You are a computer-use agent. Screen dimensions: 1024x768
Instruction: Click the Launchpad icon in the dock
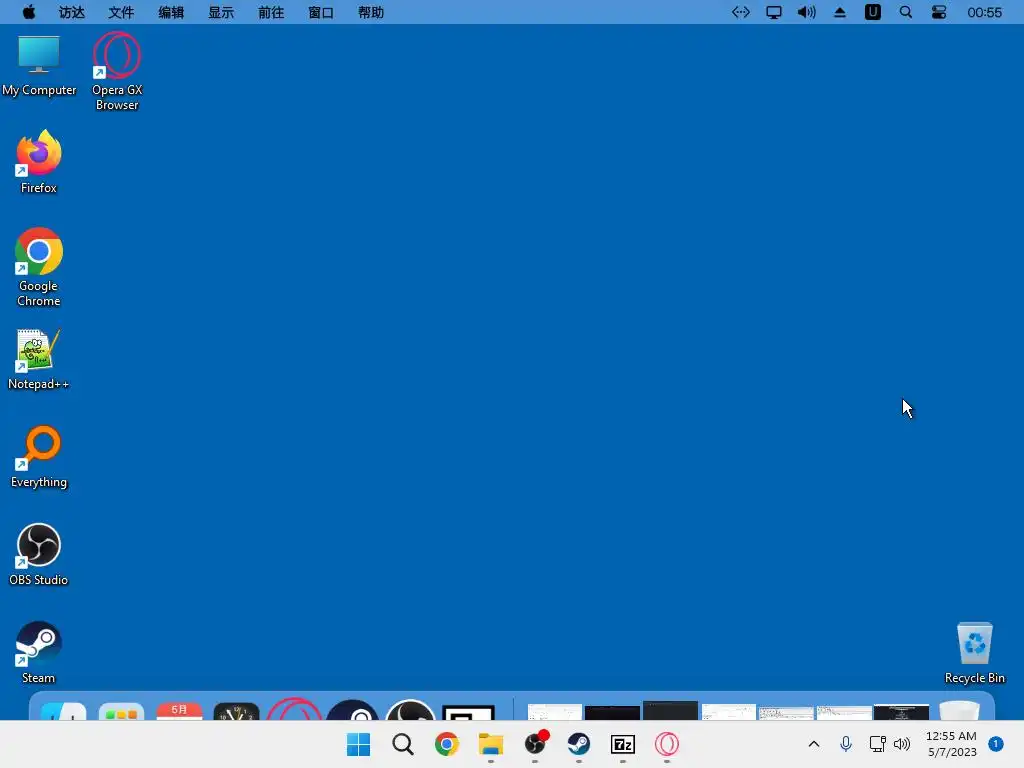point(121,711)
